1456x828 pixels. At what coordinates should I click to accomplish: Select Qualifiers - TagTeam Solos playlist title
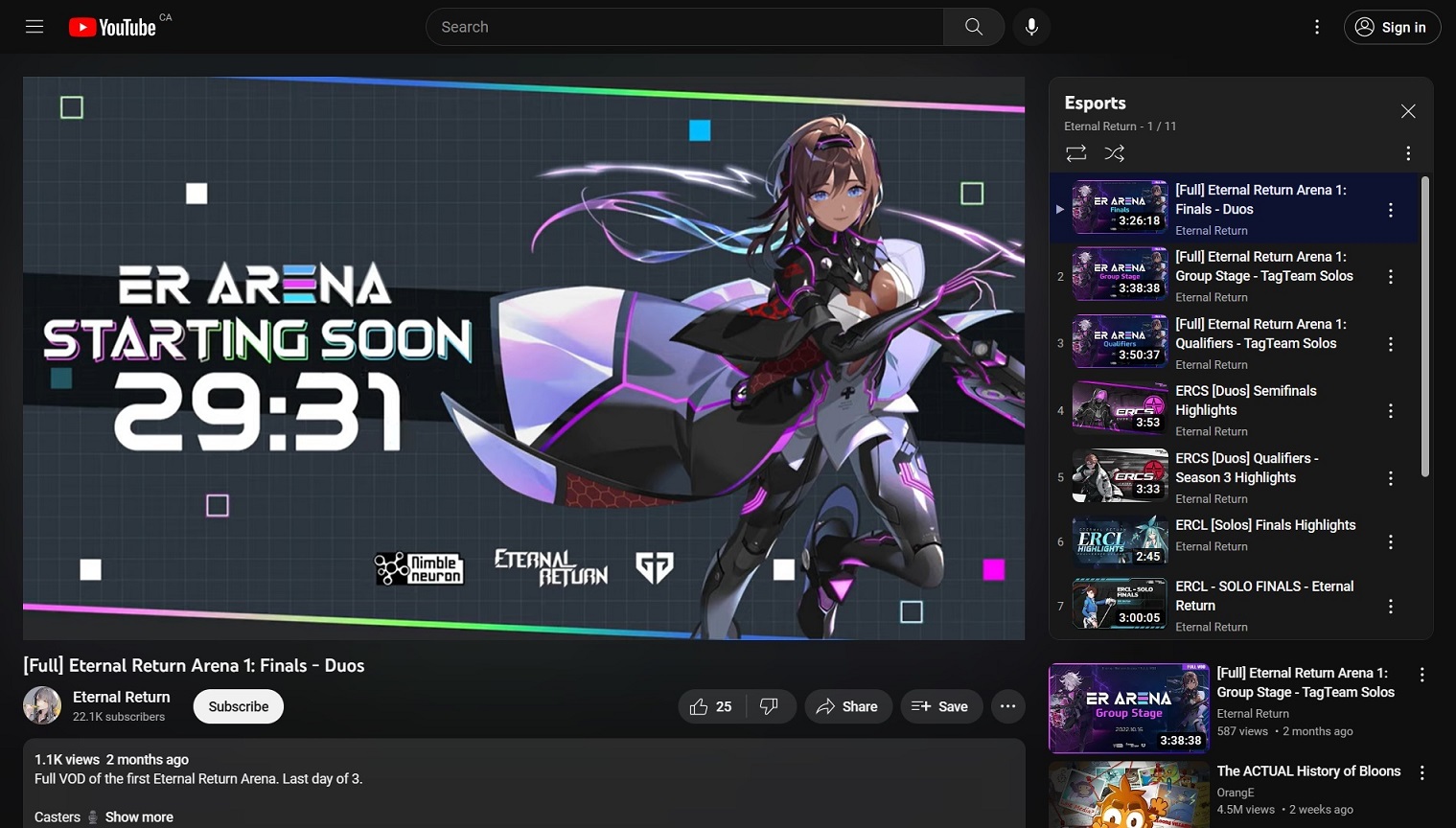[x=1260, y=333]
